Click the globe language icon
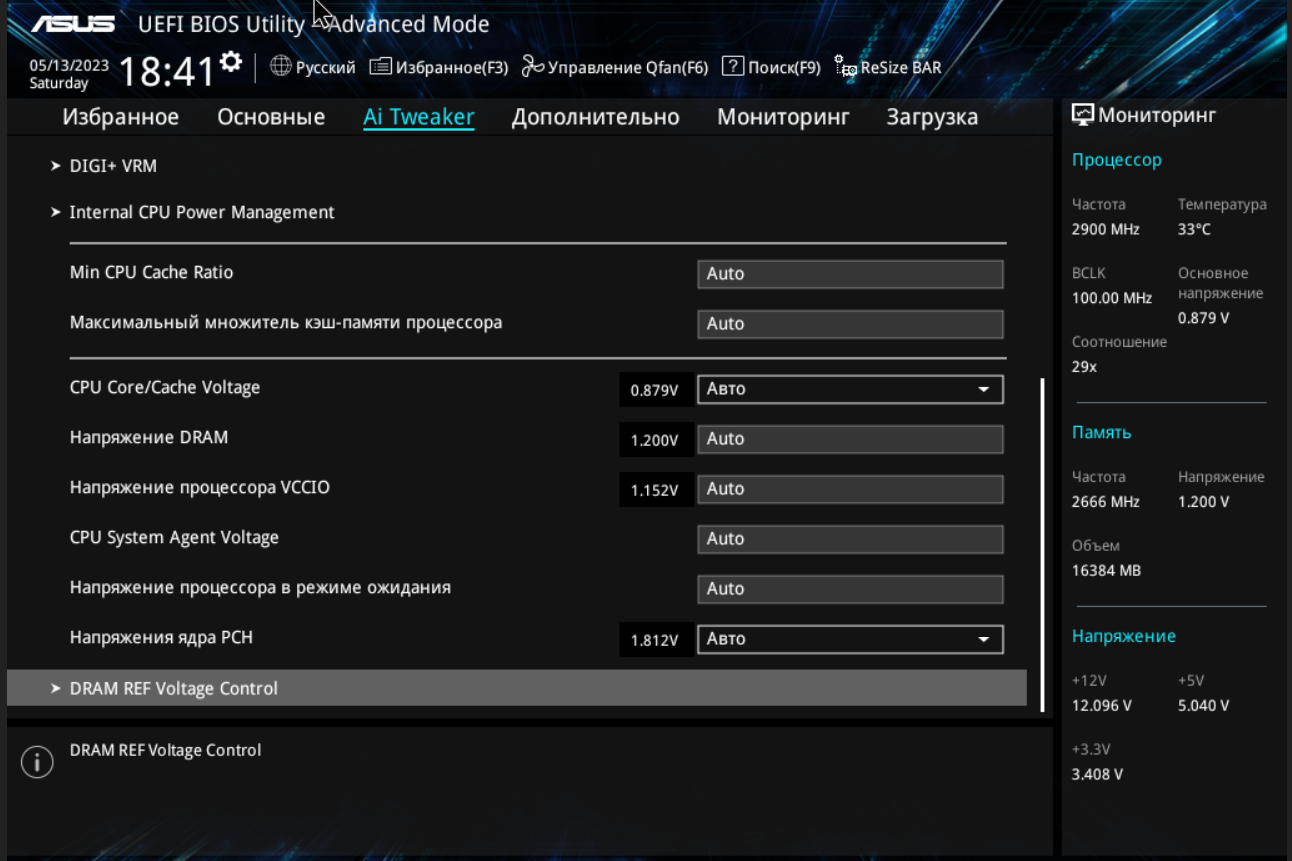Viewport: 1292px width, 861px height. (281, 66)
